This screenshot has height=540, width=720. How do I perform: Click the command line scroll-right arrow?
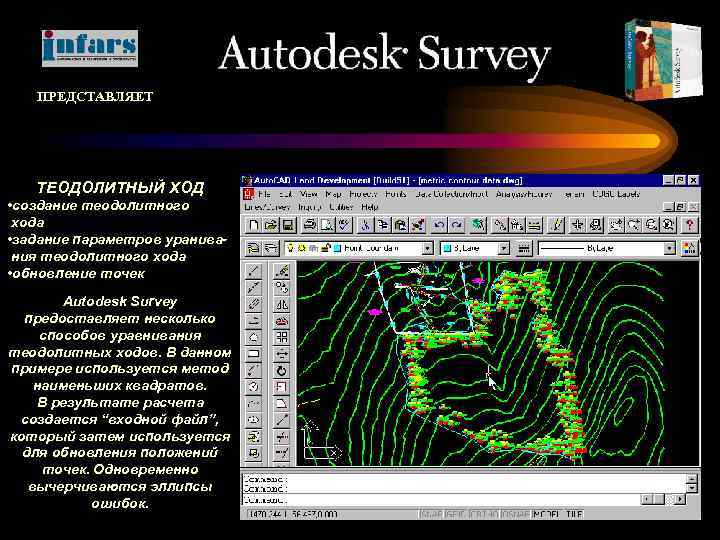click(x=680, y=499)
